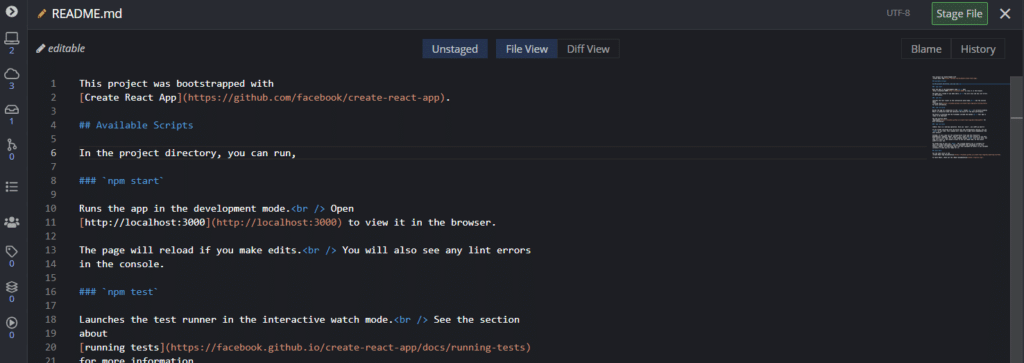Click the UTF-8 encoding selector
The height and width of the screenshot is (363, 1024).
[898, 13]
